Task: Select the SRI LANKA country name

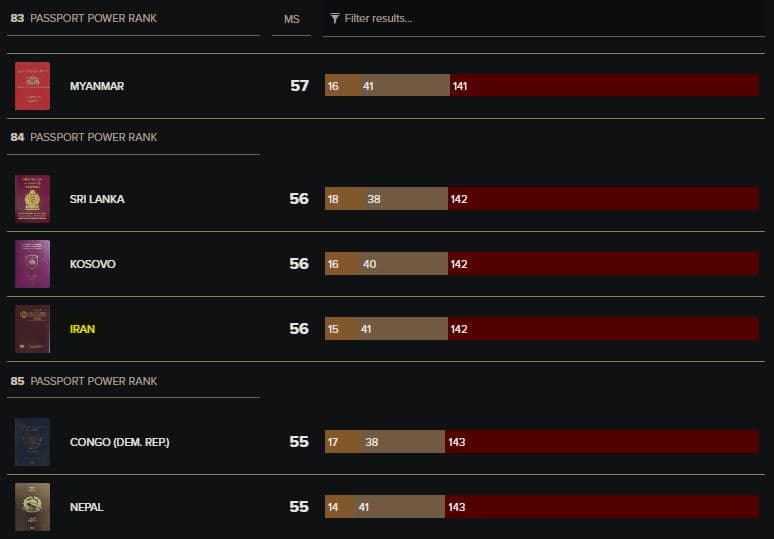Action: click(x=97, y=199)
